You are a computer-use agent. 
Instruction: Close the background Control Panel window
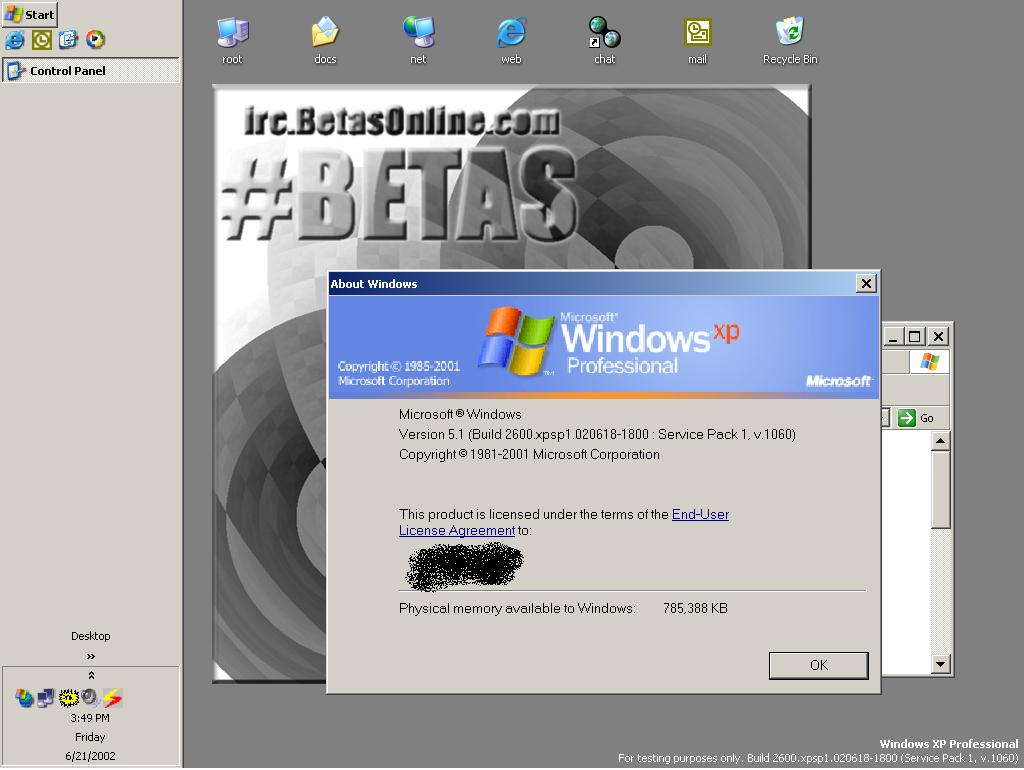pyautogui.click(x=938, y=336)
